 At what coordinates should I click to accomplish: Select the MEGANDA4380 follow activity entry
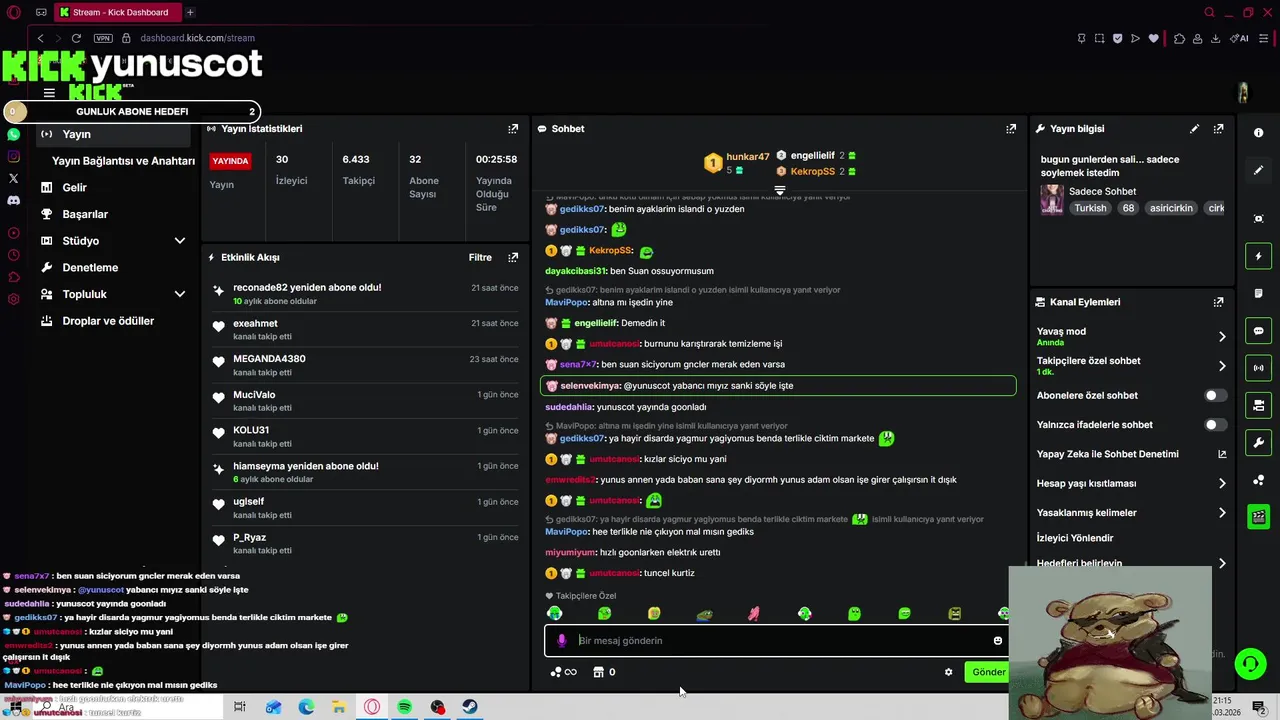(365, 365)
